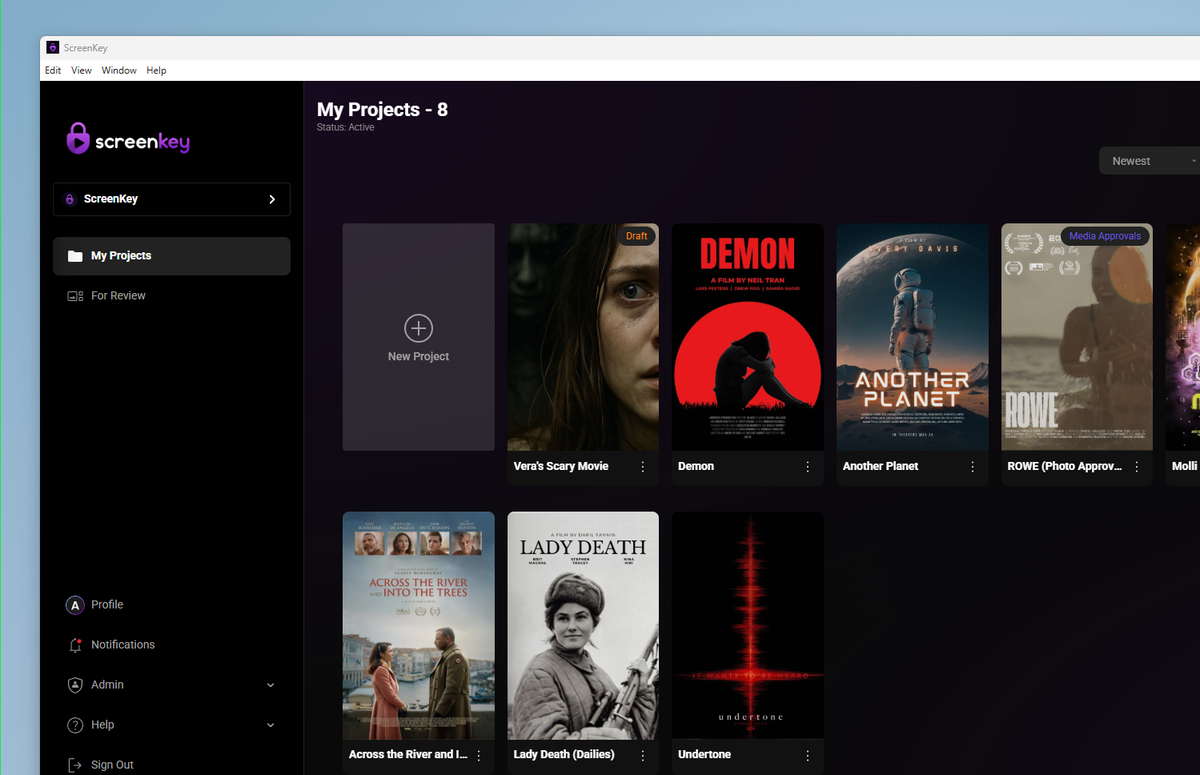The height and width of the screenshot is (775, 1200).
Task: Click Sign Out label
Action: tap(112, 765)
